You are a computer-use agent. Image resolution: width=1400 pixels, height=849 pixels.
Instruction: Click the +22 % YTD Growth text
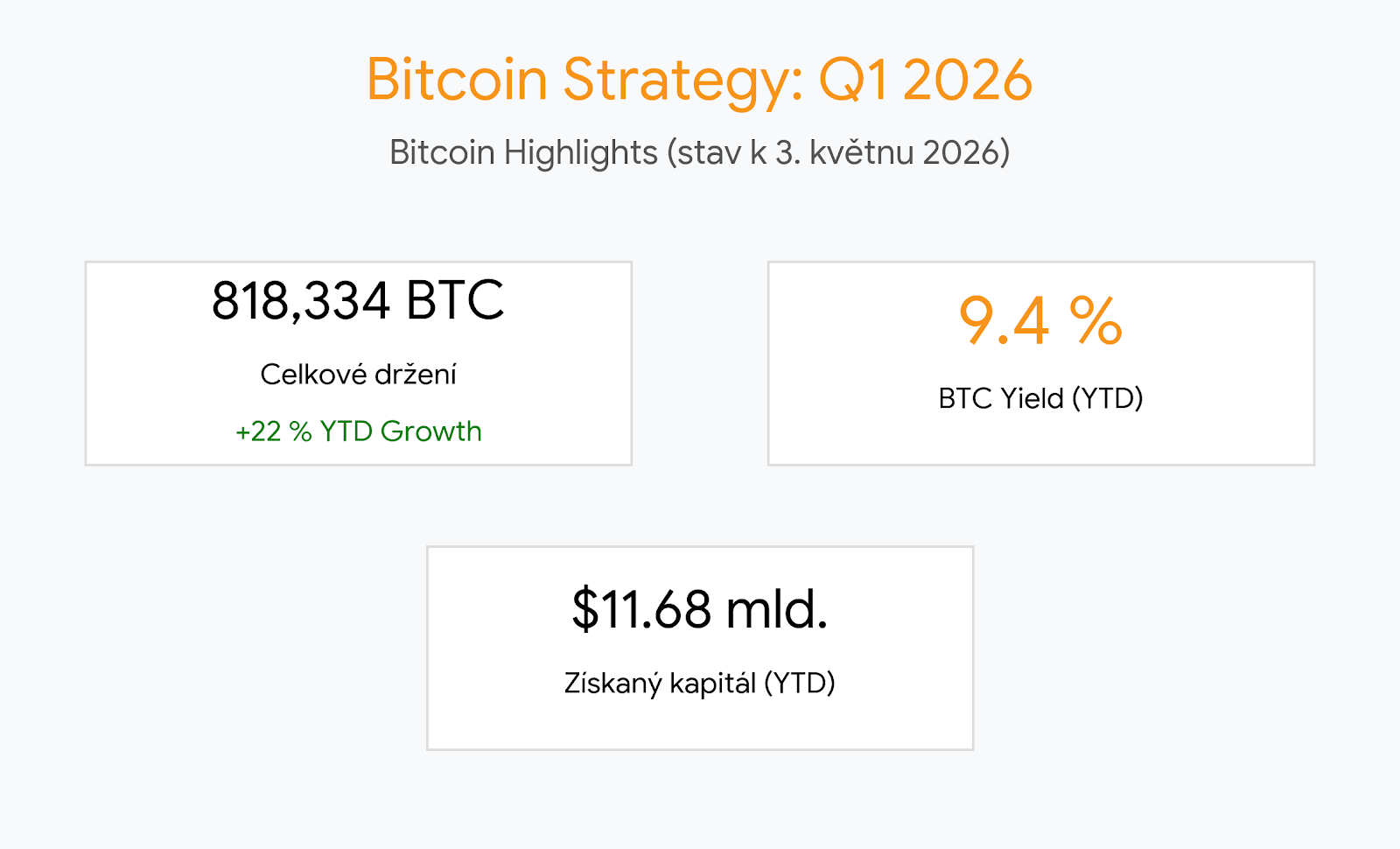tap(358, 432)
